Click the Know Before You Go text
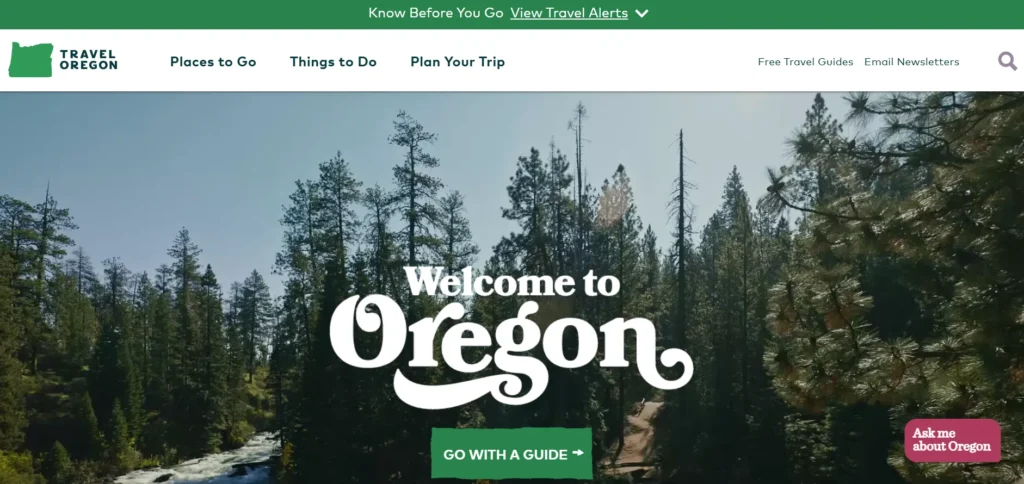The height and width of the screenshot is (484, 1024). [436, 13]
